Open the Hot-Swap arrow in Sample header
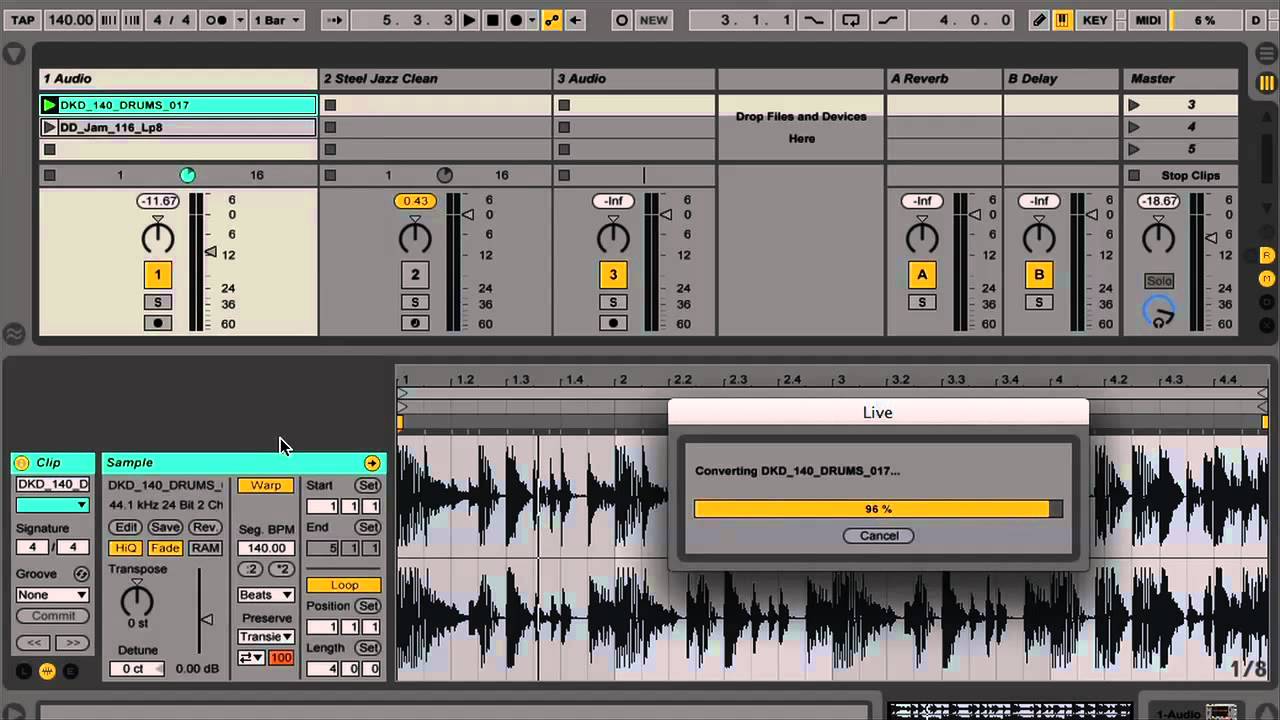 [x=372, y=463]
